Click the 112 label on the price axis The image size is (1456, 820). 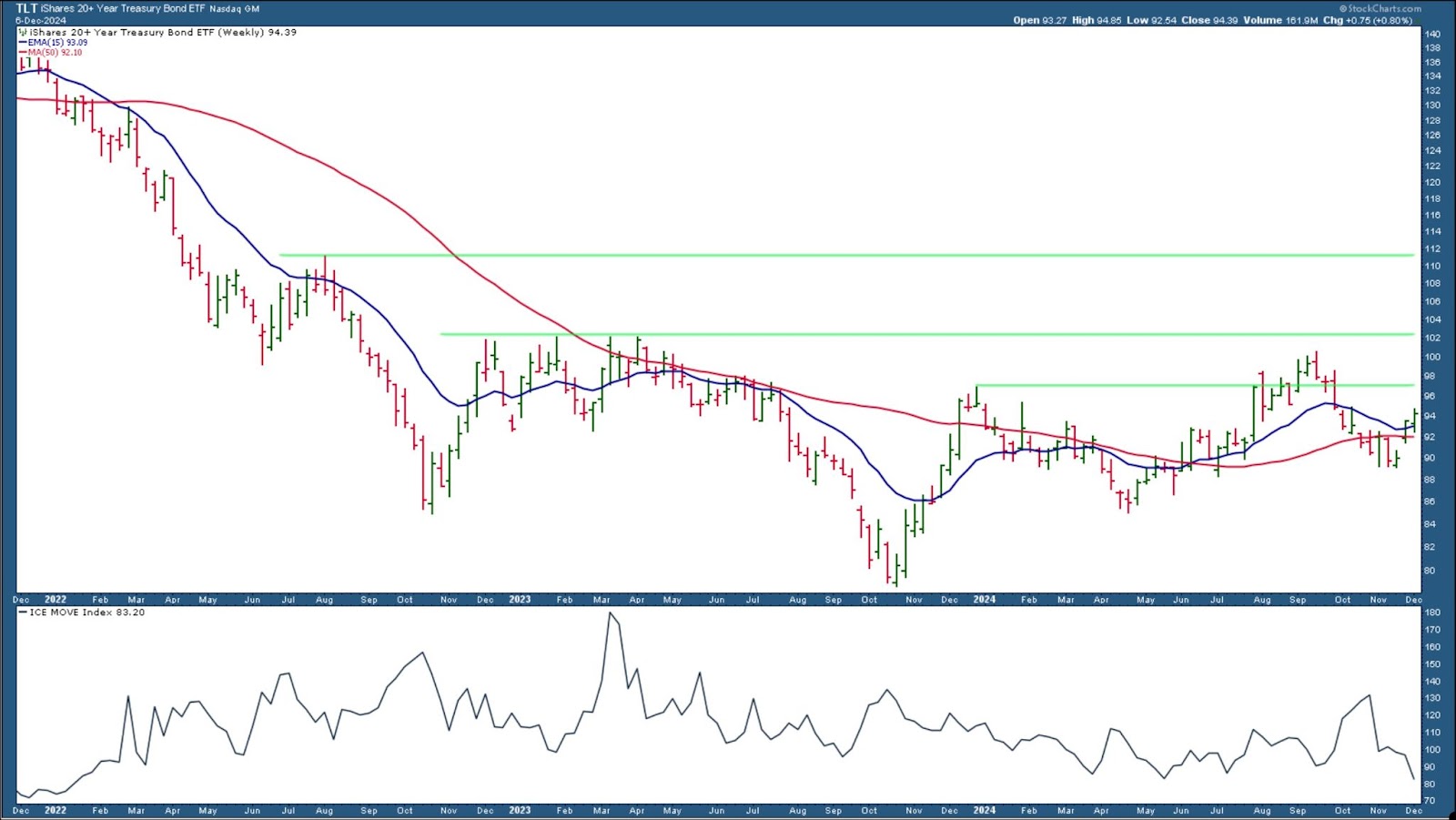click(x=1432, y=249)
